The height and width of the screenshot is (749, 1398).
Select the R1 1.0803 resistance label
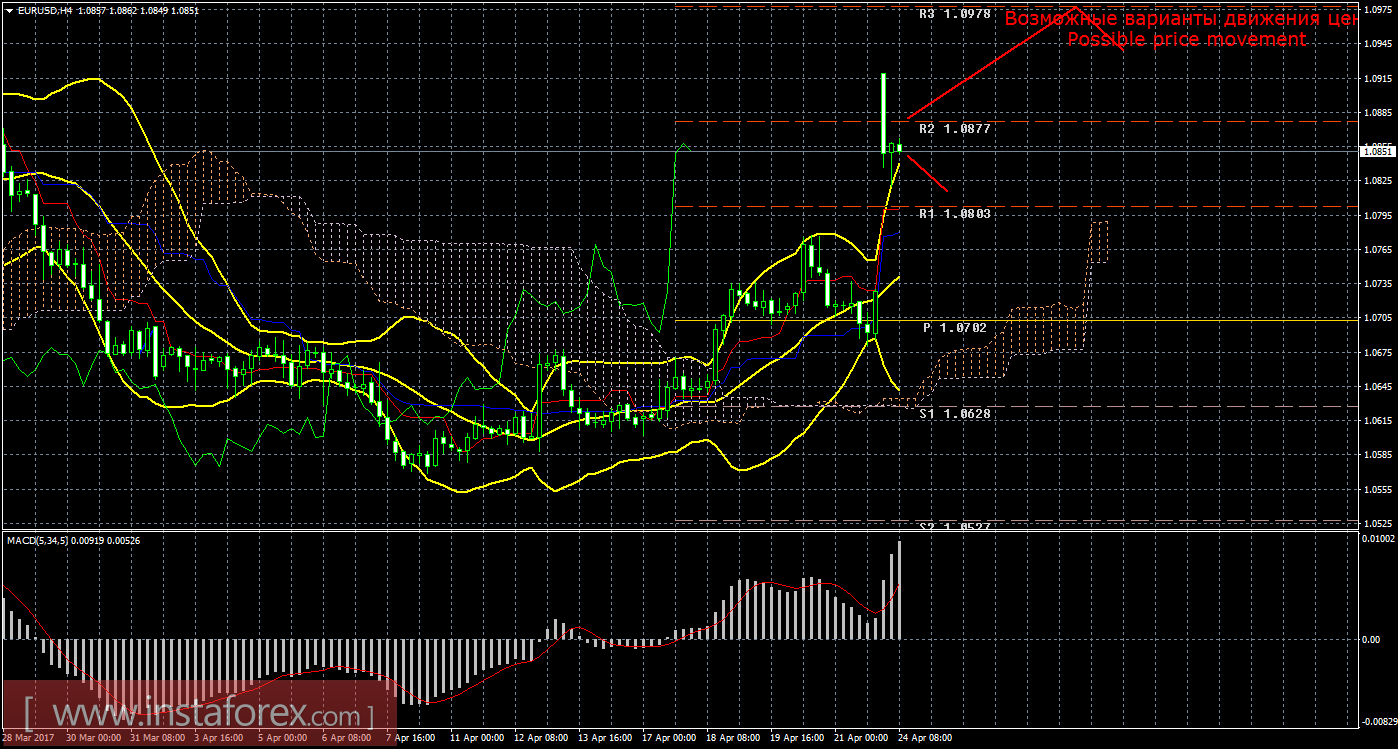click(x=955, y=214)
